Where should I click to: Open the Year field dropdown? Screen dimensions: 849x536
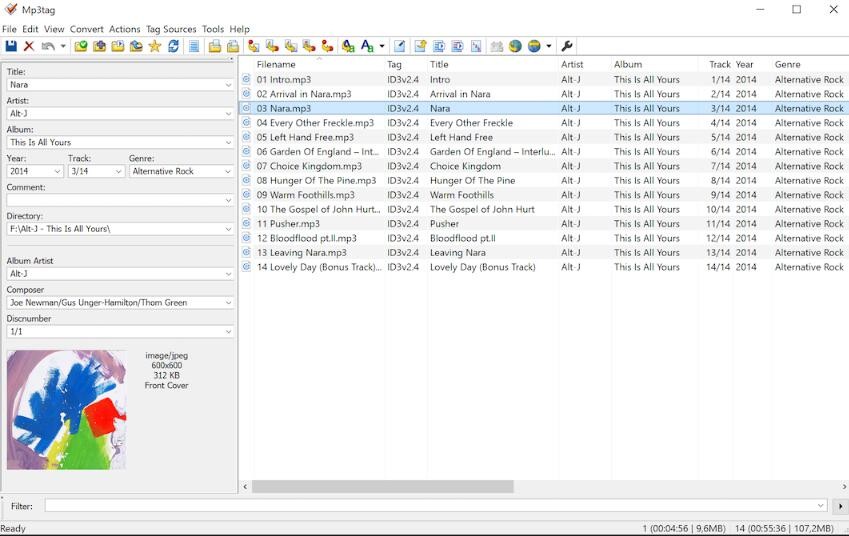(57, 172)
